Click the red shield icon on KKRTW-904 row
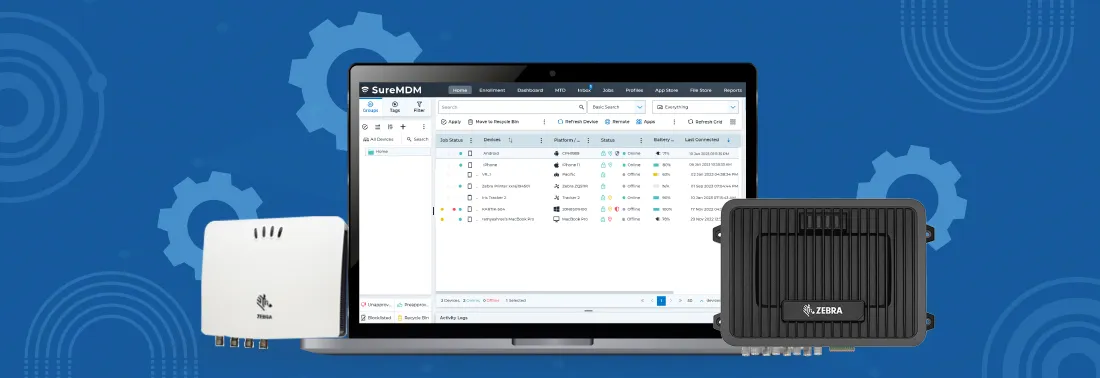 [x=617, y=209]
